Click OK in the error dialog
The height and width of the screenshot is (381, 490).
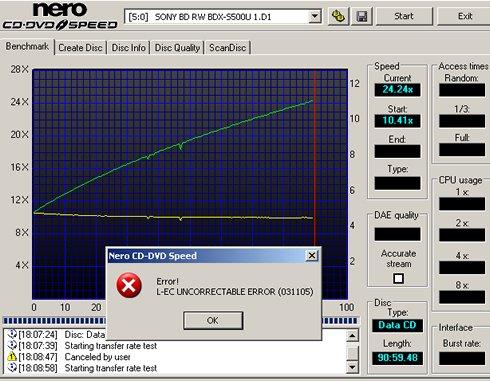(x=213, y=320)
